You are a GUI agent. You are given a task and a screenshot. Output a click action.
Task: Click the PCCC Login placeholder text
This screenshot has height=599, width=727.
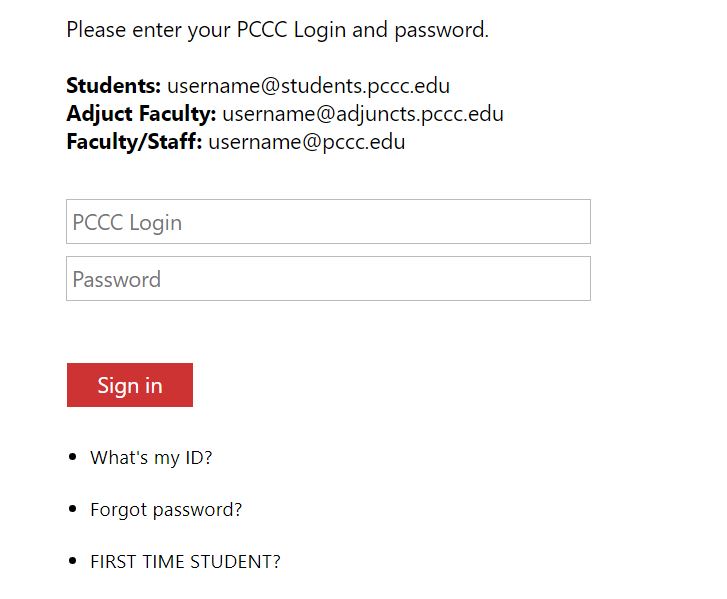(x=127, y=223)
